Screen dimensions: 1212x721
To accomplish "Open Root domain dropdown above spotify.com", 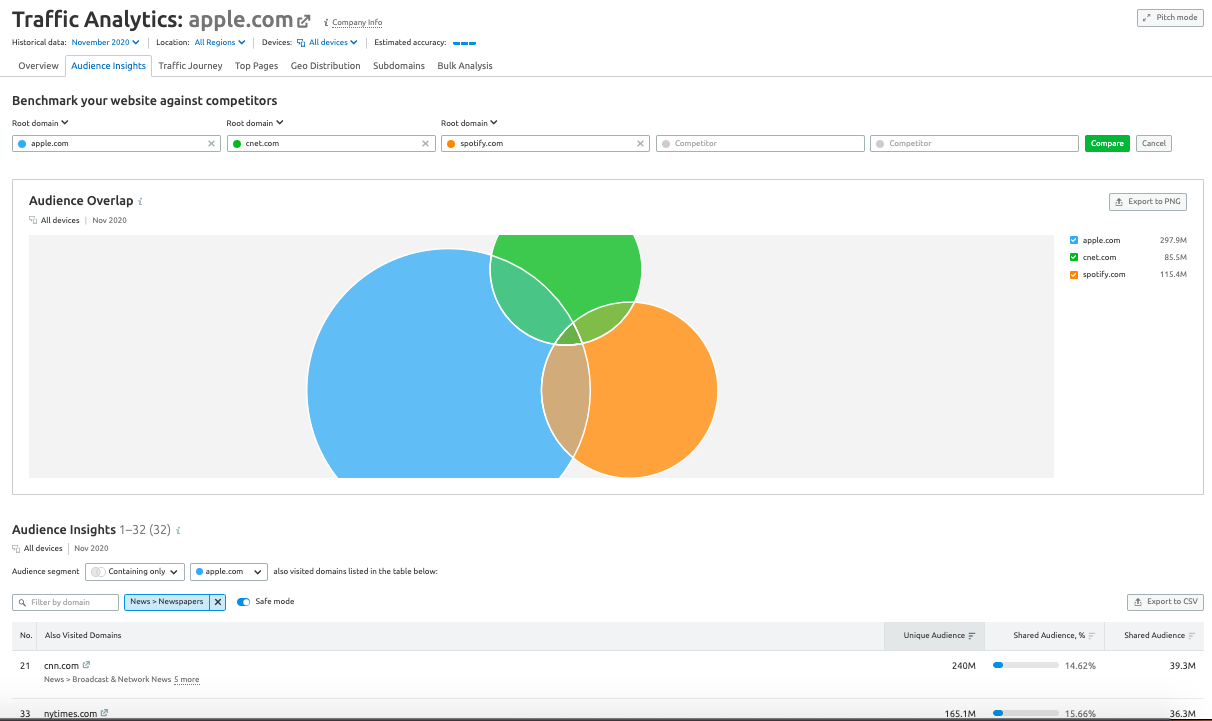I will click(469, 123).
